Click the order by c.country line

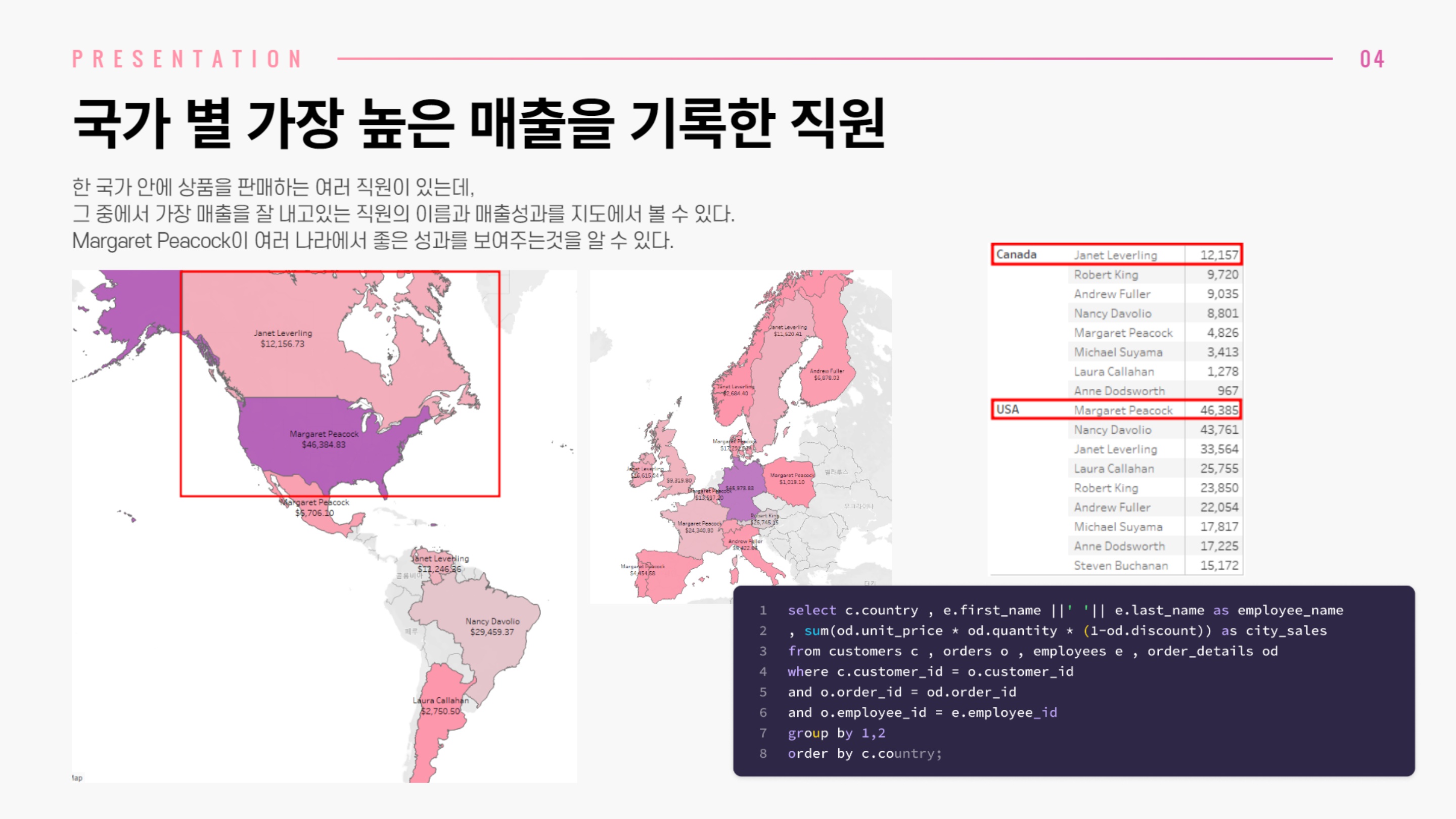[864, 753]
